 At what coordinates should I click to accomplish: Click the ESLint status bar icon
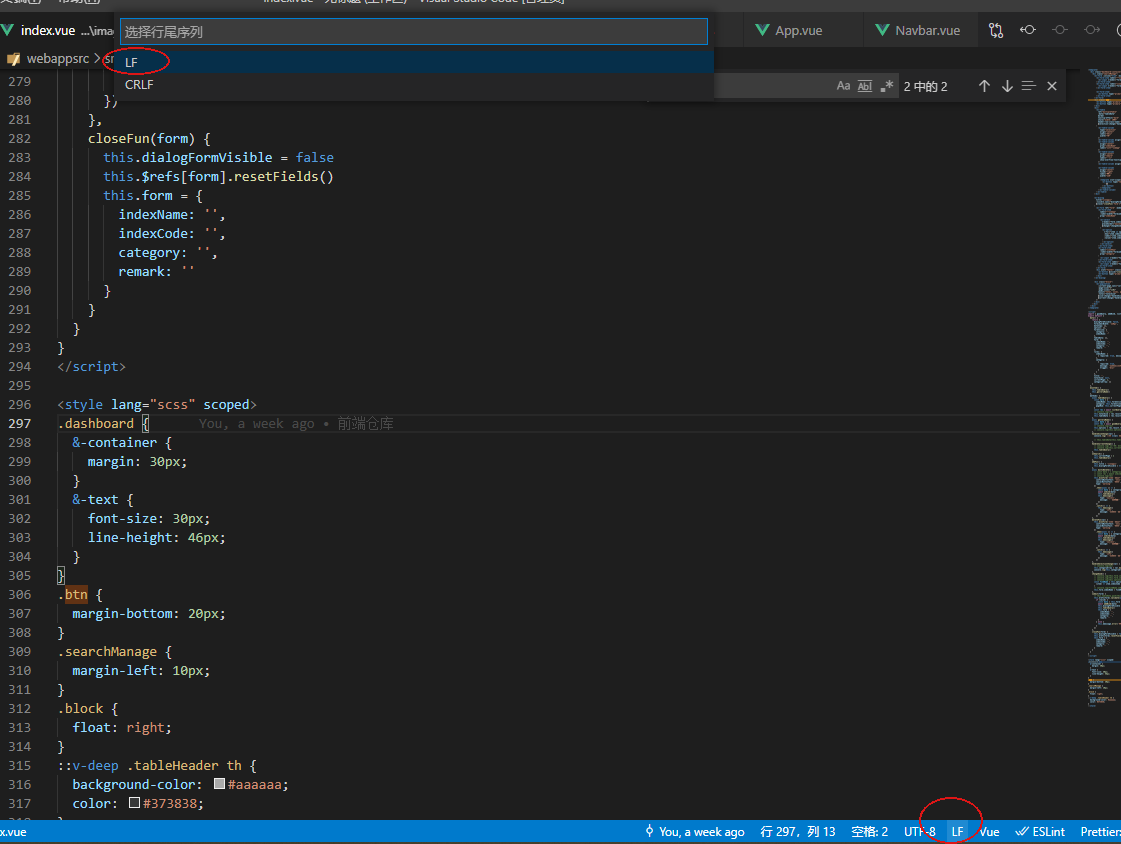[x=1040, y=831]
